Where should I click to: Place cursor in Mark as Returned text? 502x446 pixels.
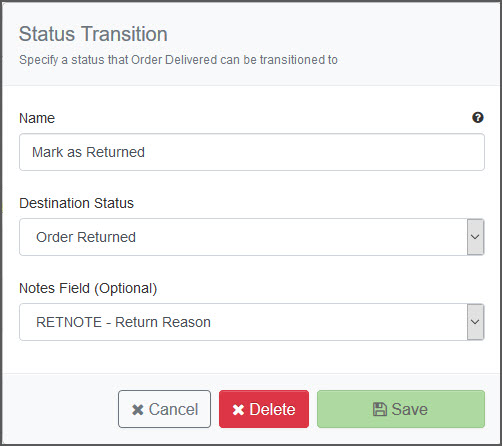point(88,152)
